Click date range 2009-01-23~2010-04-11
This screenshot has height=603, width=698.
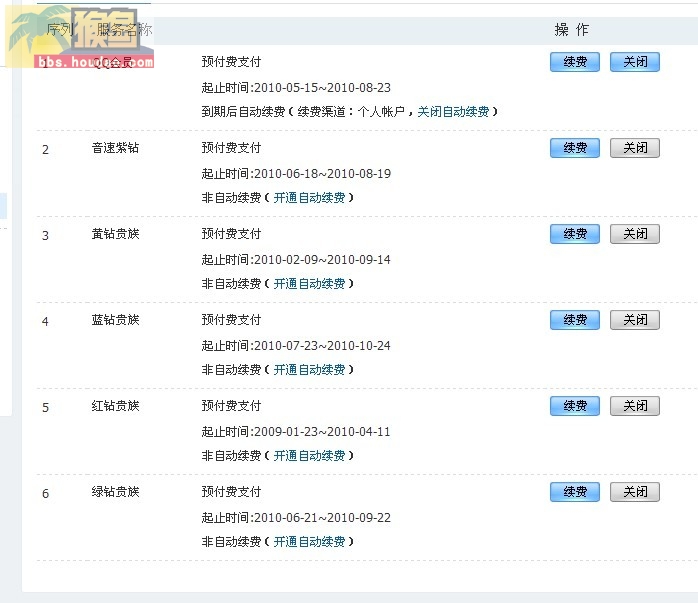[x=322, y=432]
